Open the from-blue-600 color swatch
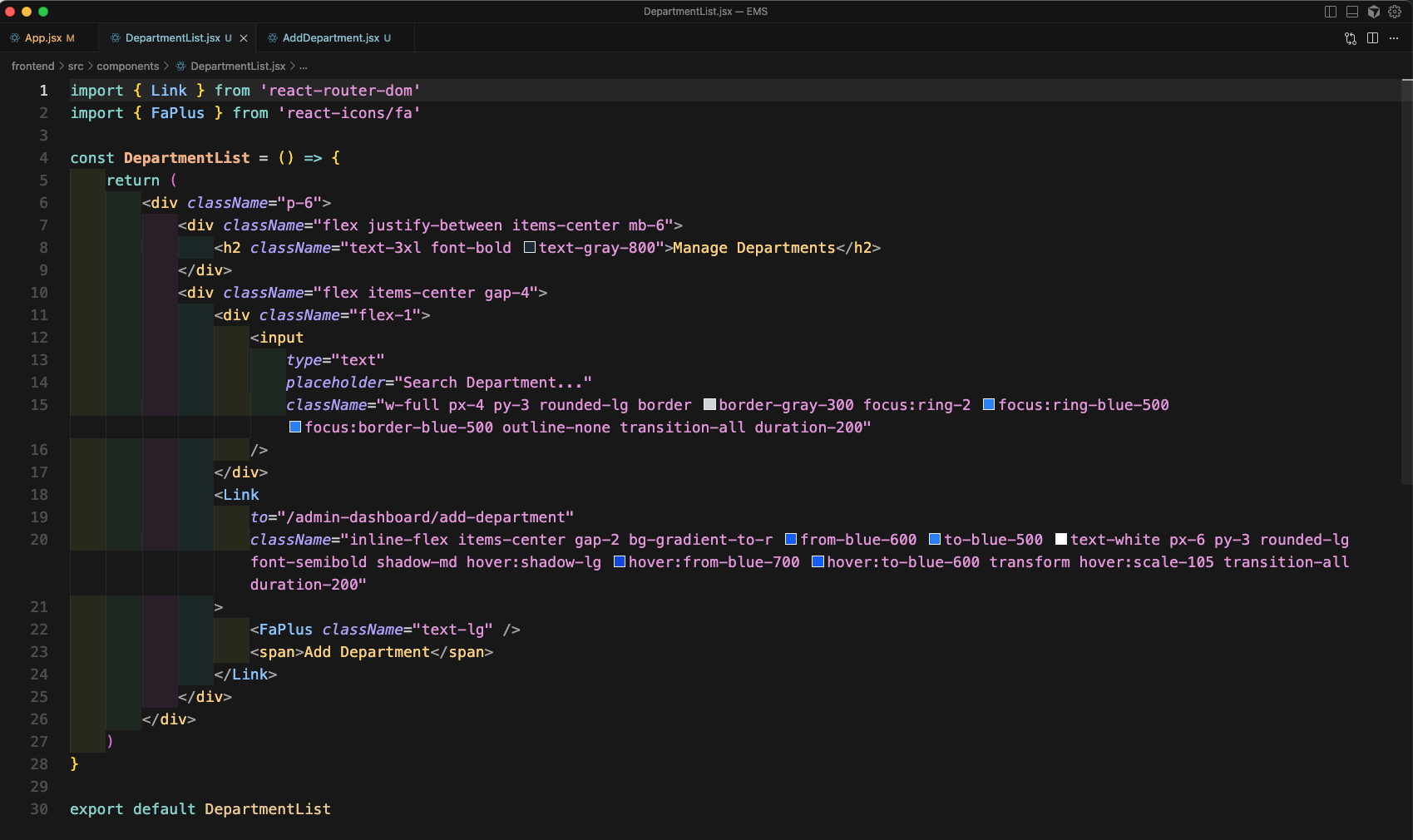 tap(791, 539)
